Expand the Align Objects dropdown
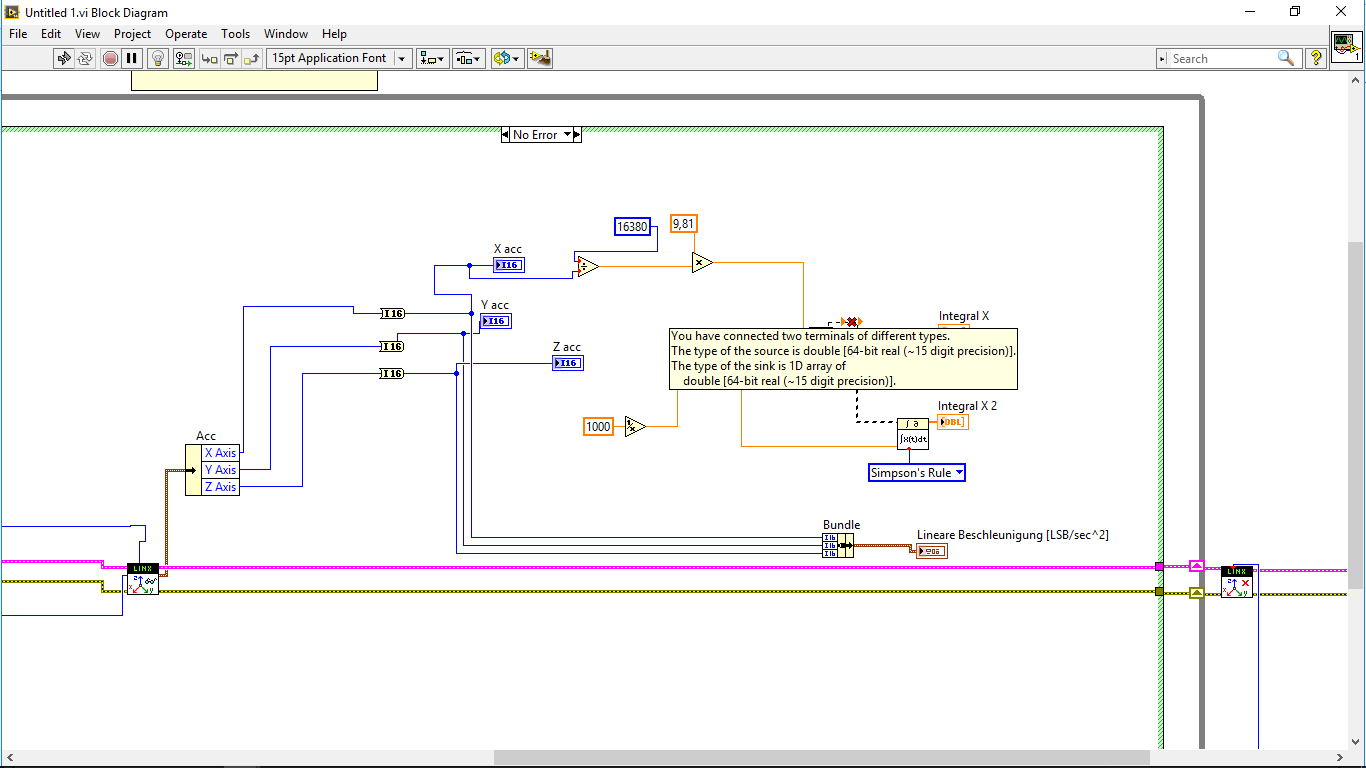 pos(433,58)
